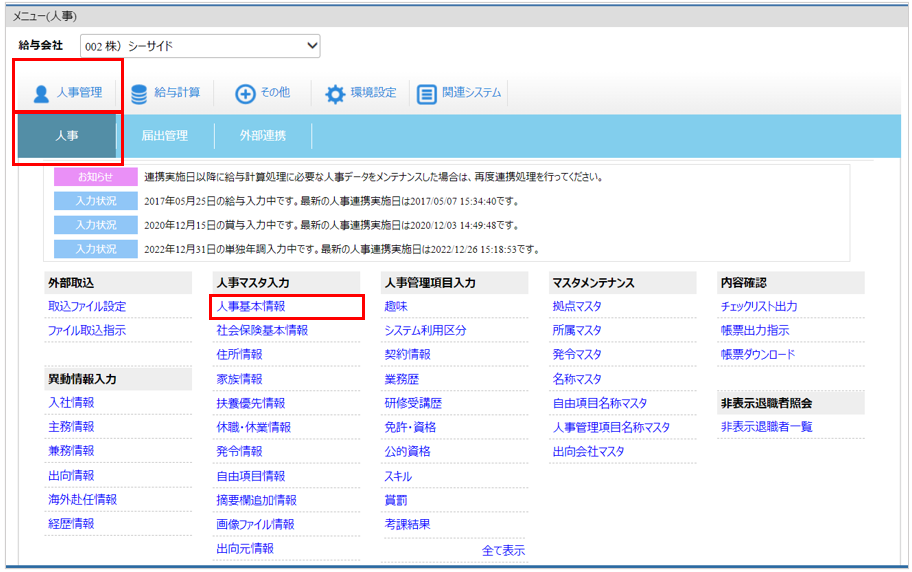Click the 人事管理 person icon
Viewport: 912px width, 572px height.
coord(41,94)
